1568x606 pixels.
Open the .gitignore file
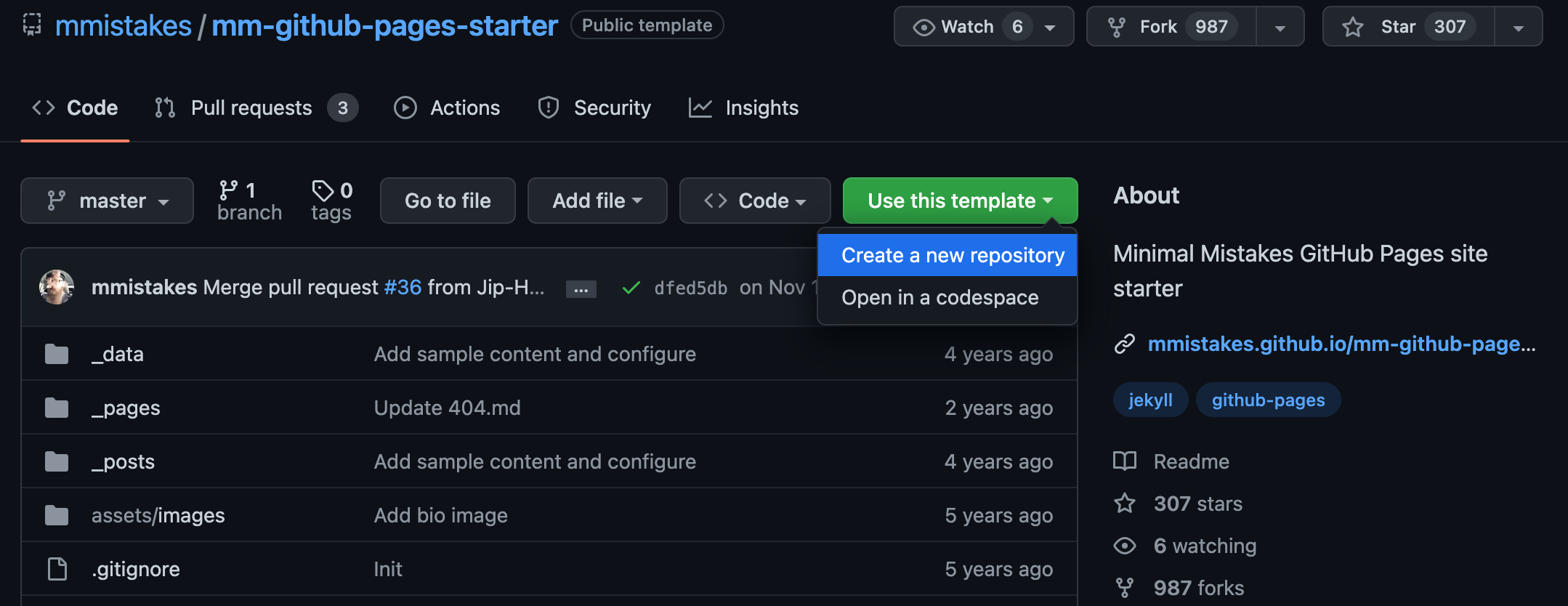136,569
